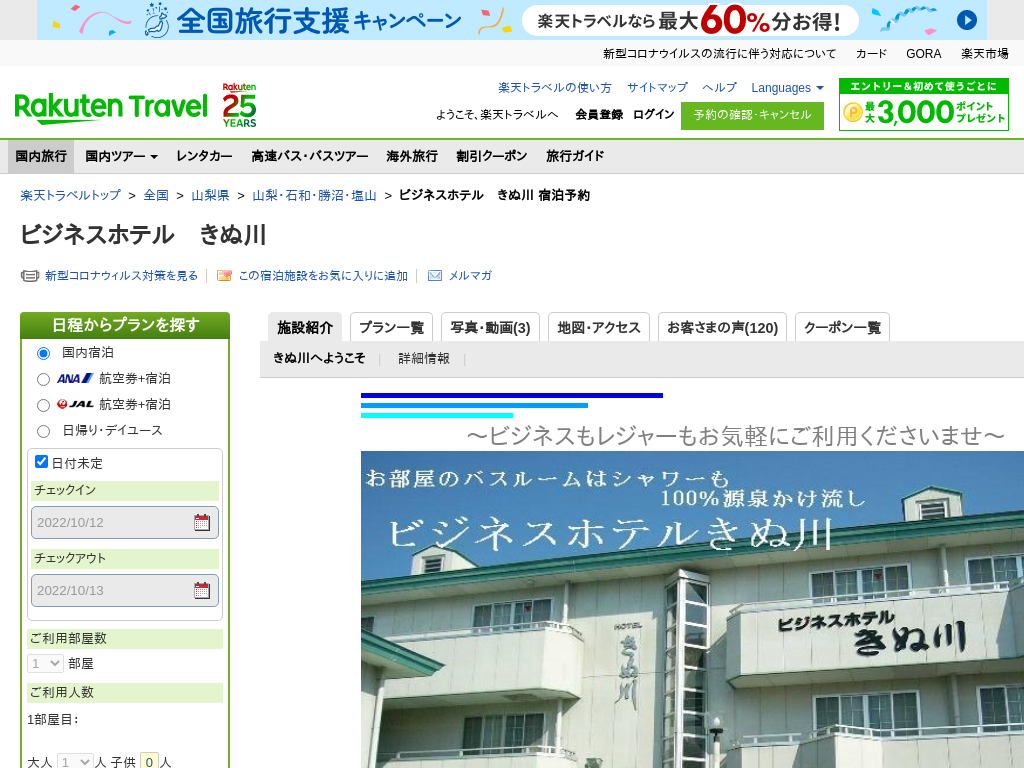The image size is (1024, 768).
Task: Open the 写真・動画(3) tab
Action: pyautogui.click(x=490, y=327)
